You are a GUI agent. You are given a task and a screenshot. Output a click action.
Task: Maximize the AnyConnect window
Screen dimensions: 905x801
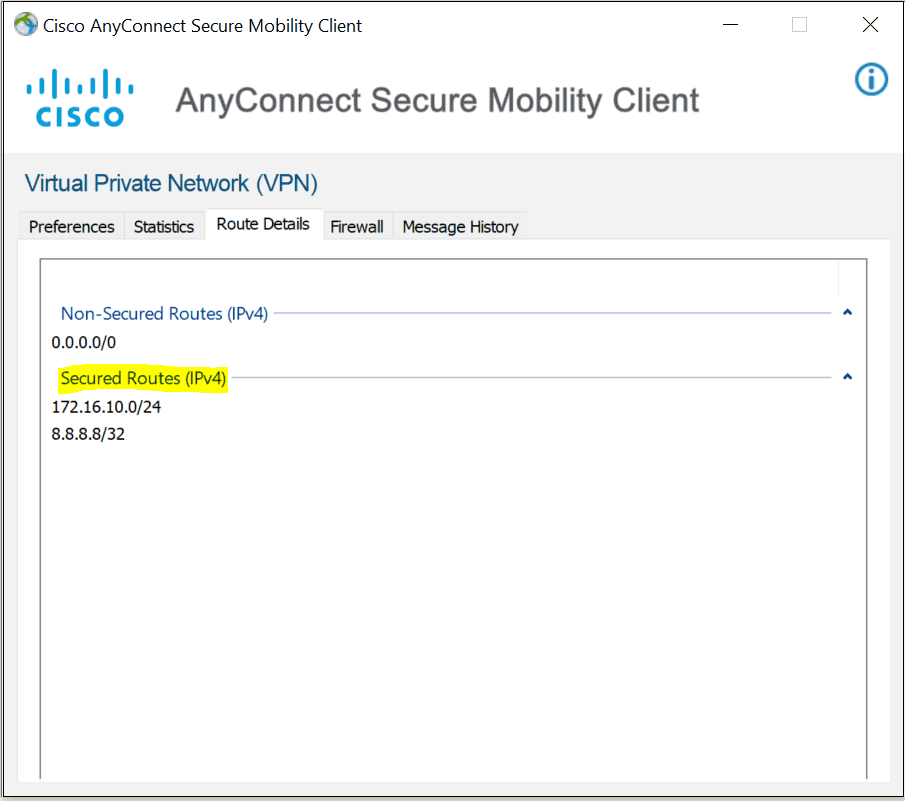point(799,25)
